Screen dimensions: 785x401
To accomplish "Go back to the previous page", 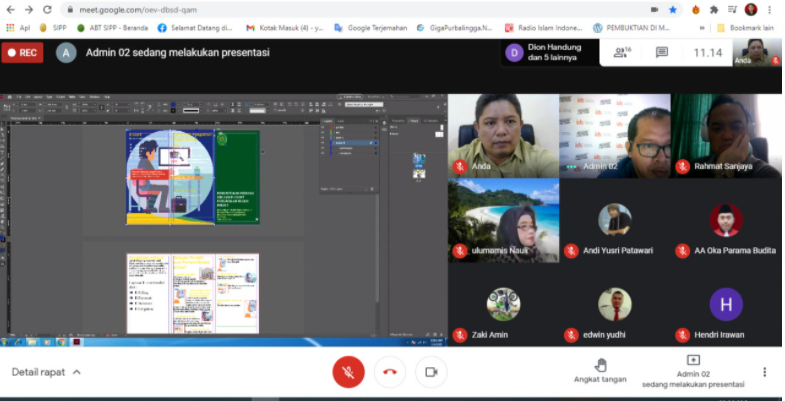I will (10, 9).
